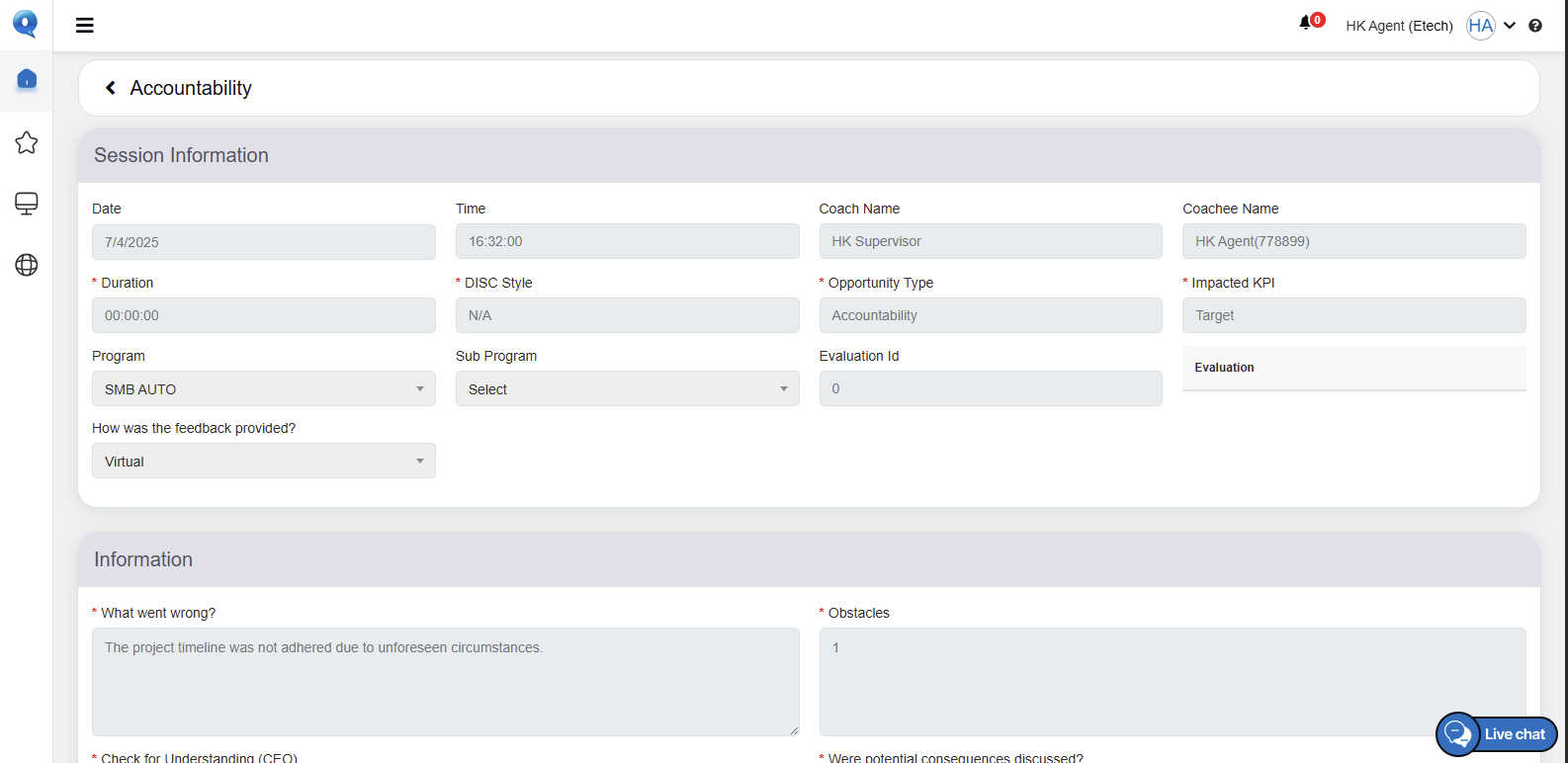
Task: Click the hamburger menu icon
Action: pyautogui.click(x=85, y=26)
